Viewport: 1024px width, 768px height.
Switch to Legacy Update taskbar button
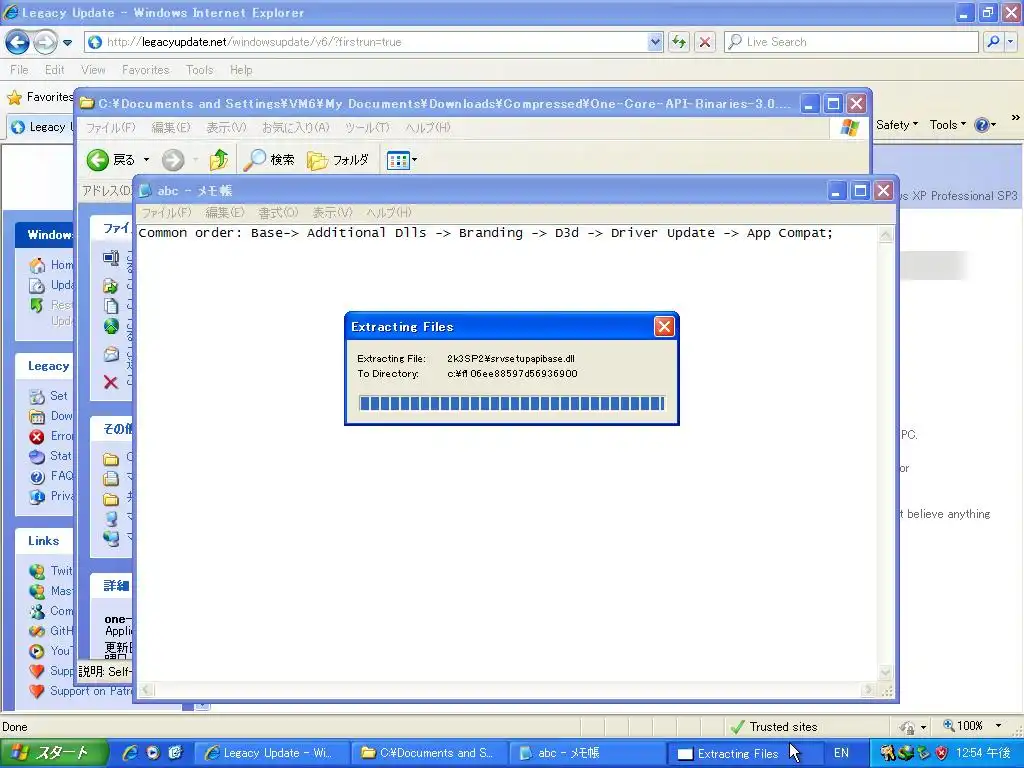click(270, 753)
